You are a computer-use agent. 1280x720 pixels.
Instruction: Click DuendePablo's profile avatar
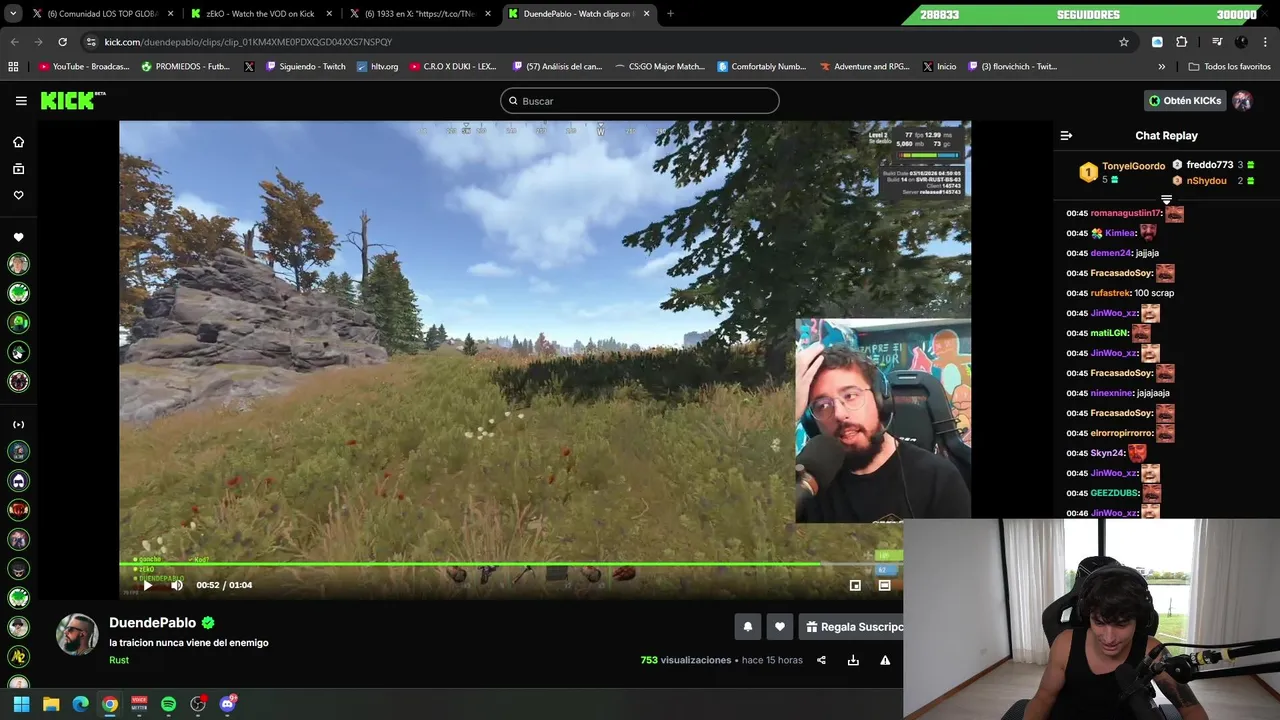coord(77,634)
